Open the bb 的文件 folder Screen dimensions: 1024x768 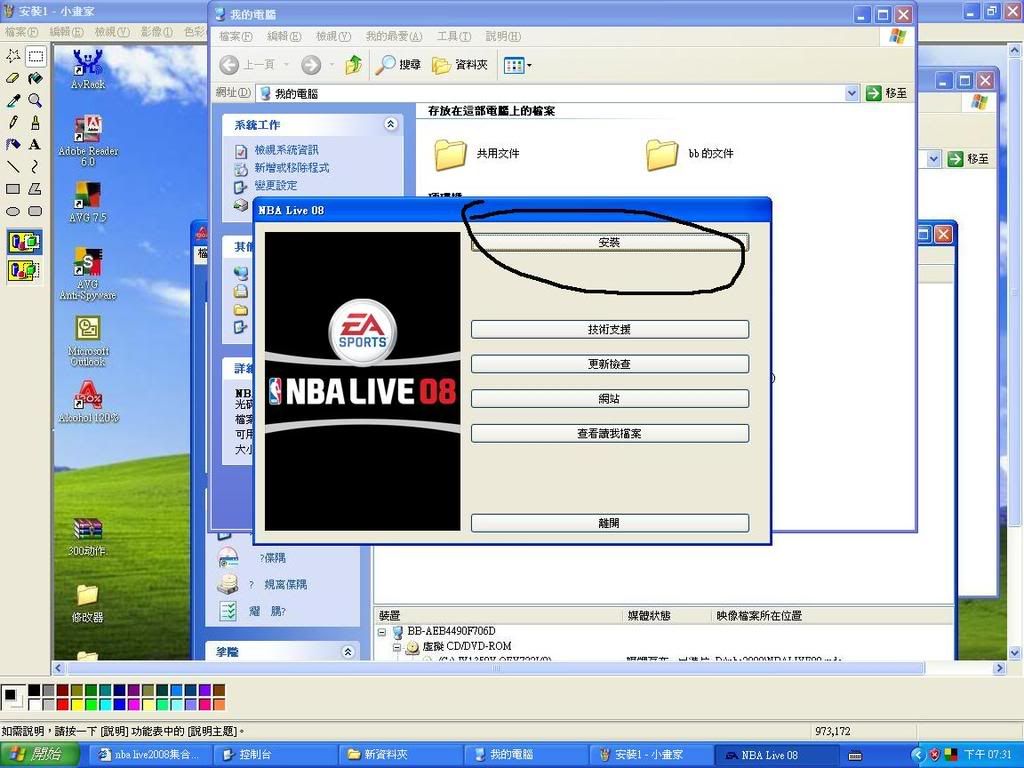point(690,154)
